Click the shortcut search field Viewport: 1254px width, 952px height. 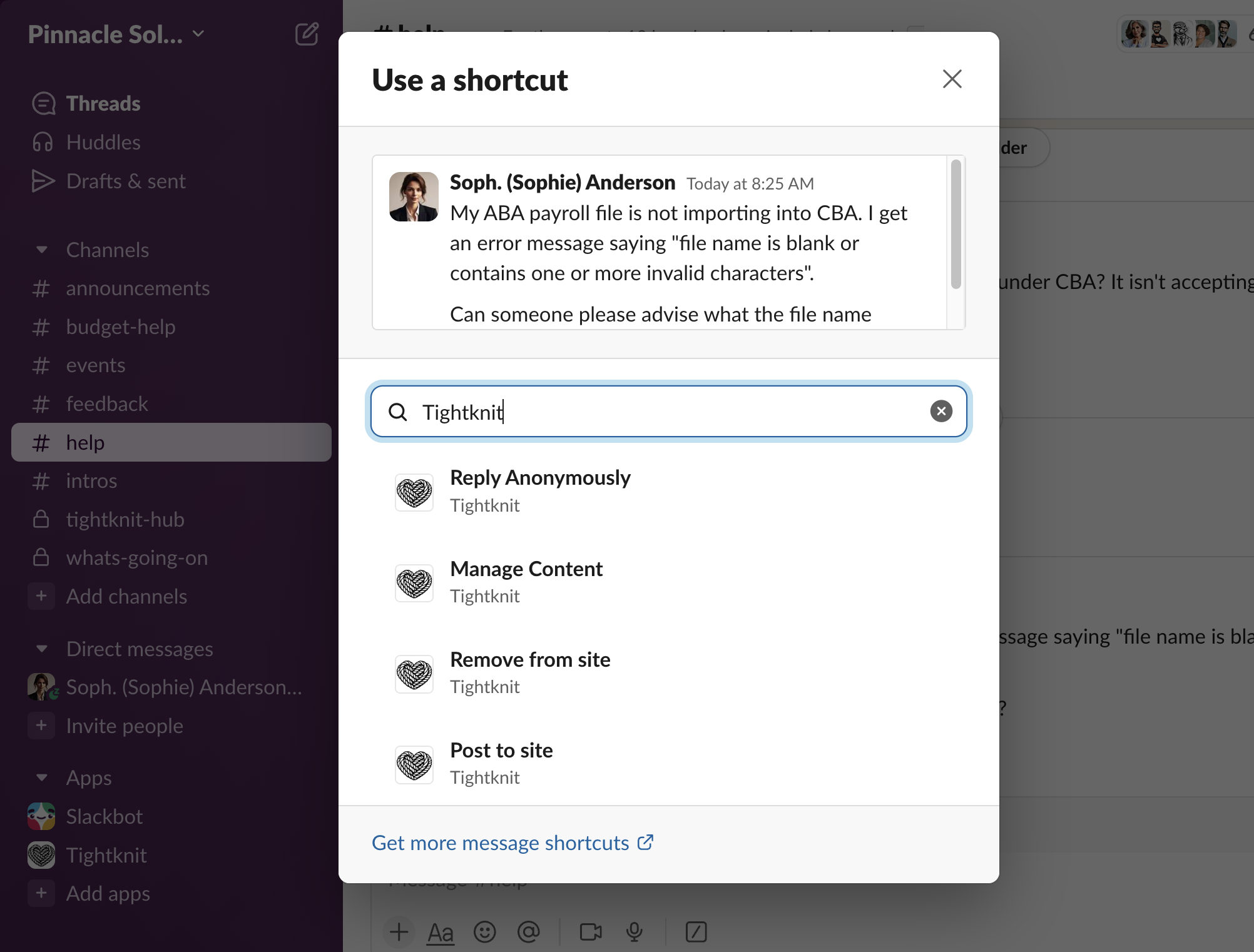[668, 412]
